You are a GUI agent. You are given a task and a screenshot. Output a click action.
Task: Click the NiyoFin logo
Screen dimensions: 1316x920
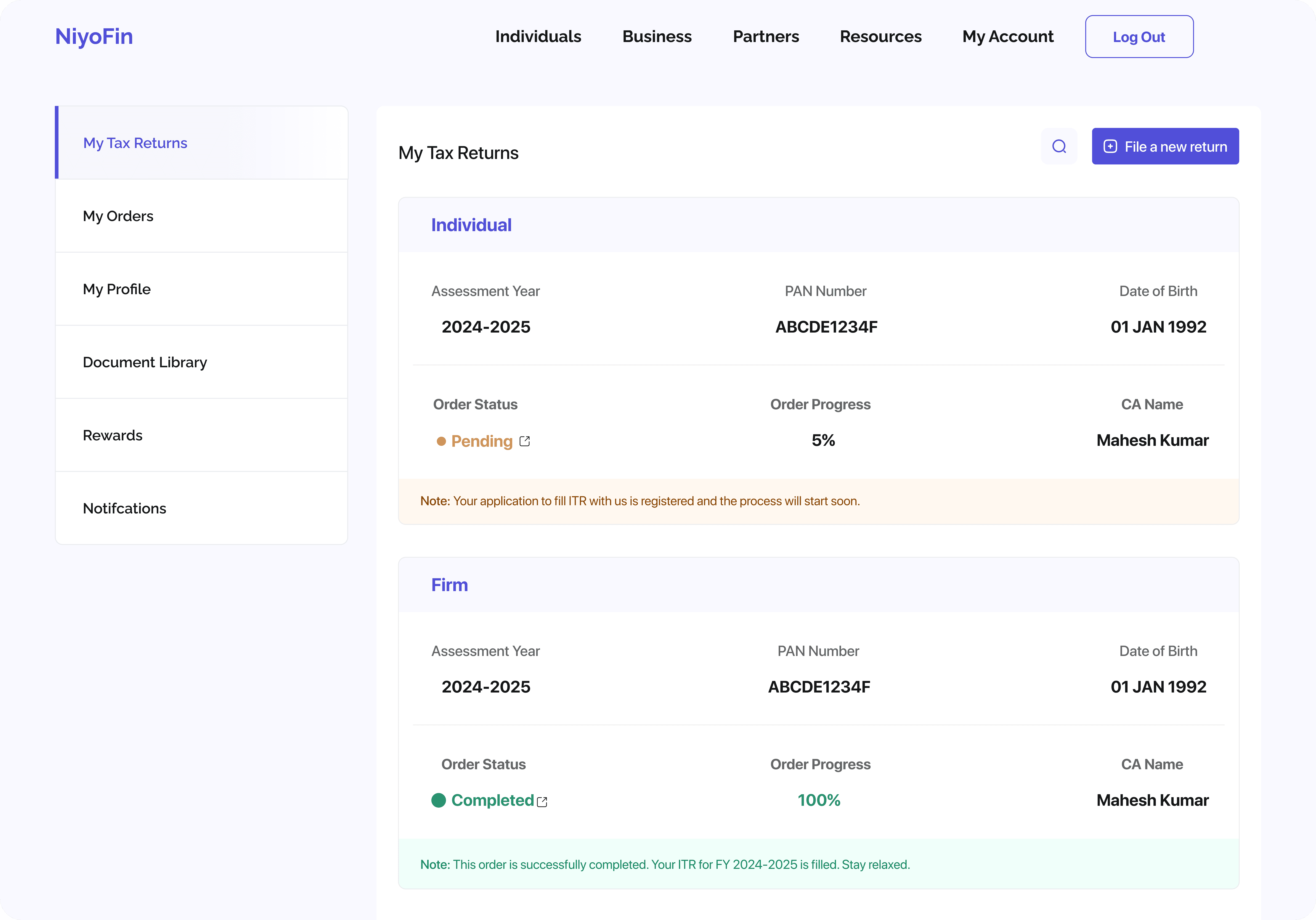[94, 37]
